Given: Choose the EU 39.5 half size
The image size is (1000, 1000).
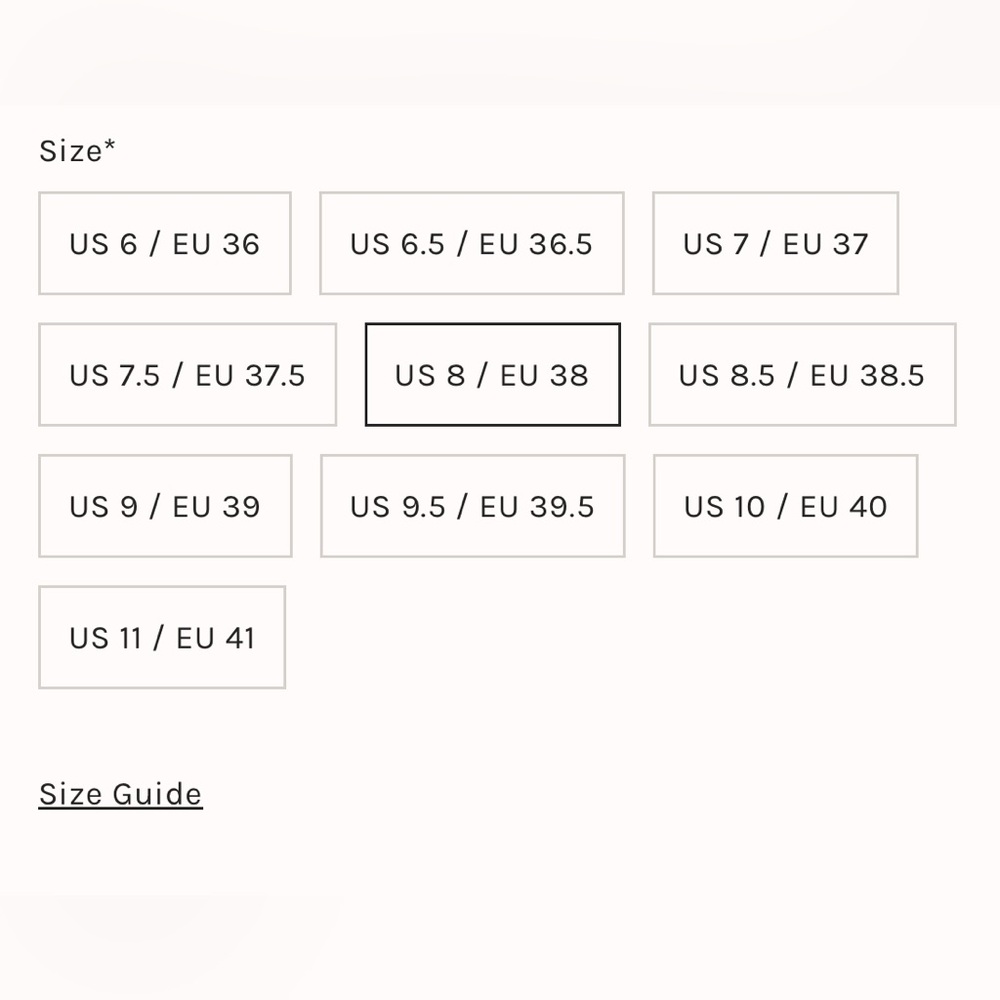Looking at the screenshot, I should (x=473, y=506).
